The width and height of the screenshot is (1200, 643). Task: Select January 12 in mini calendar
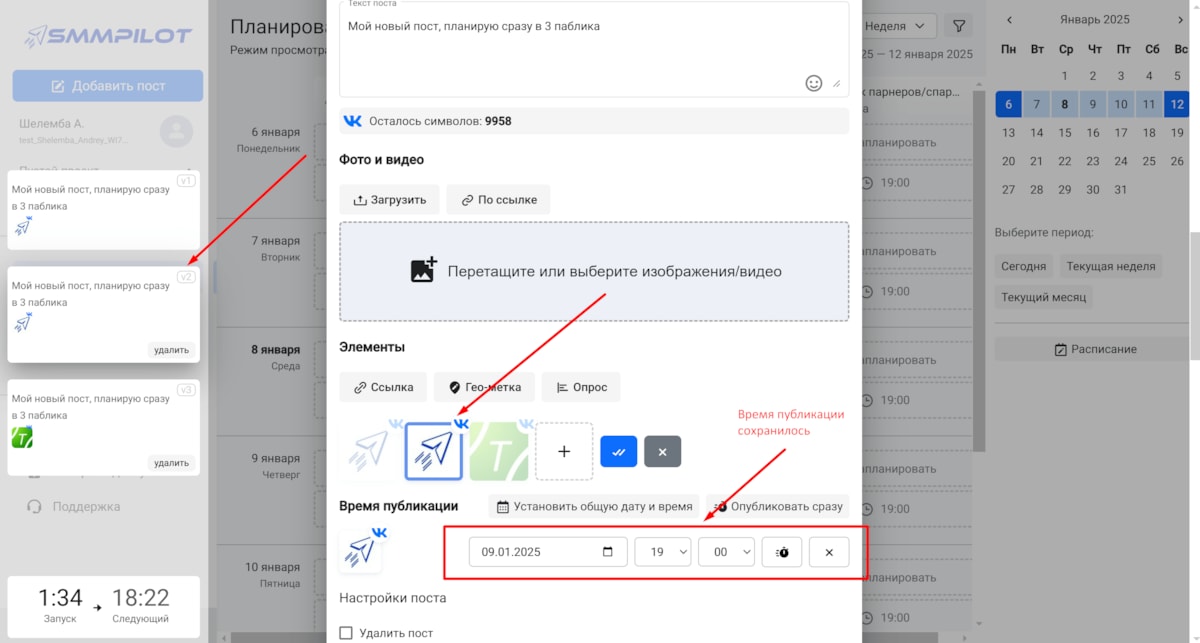[x=1177, y=104]
